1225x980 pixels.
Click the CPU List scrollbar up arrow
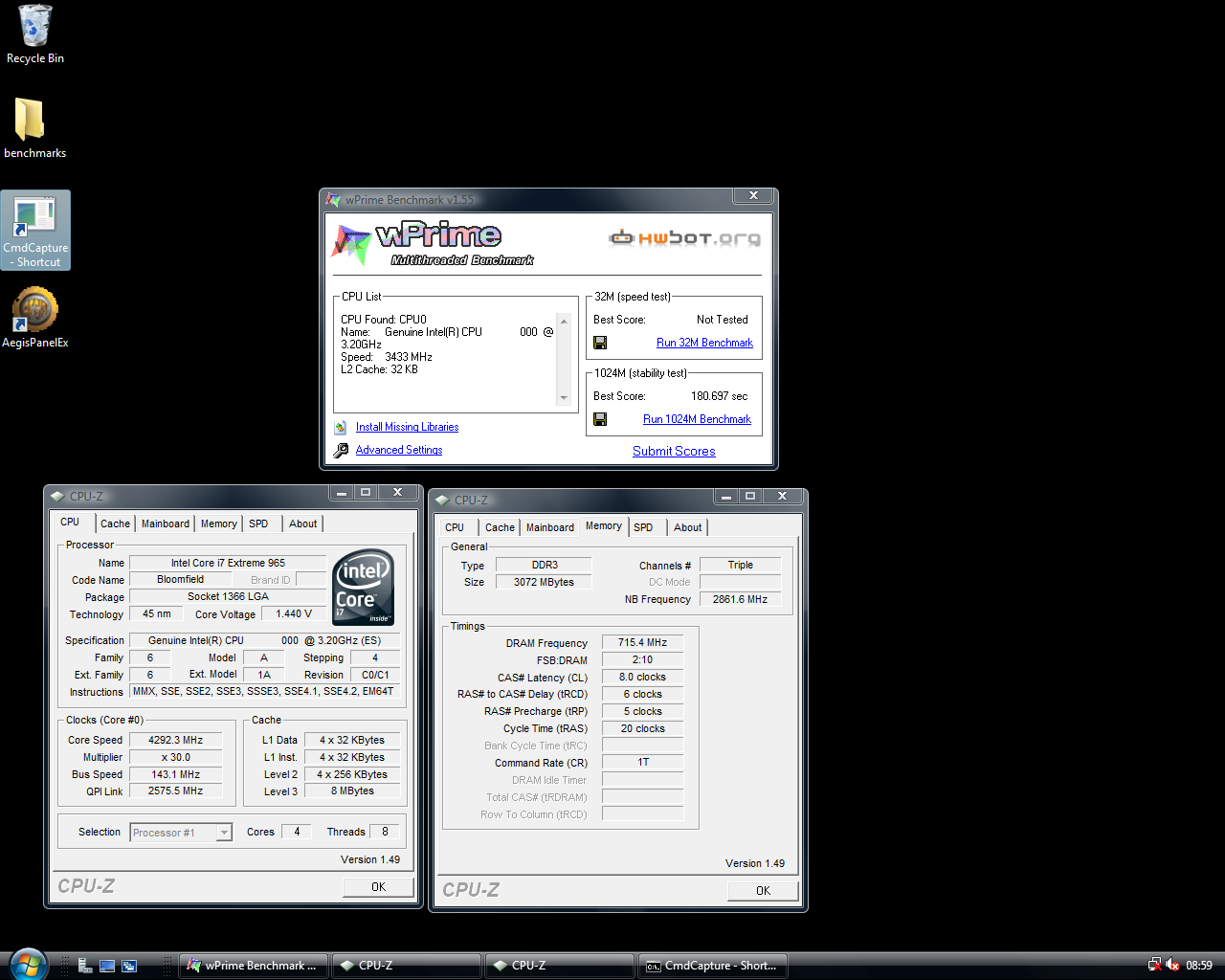coord(564,322)
